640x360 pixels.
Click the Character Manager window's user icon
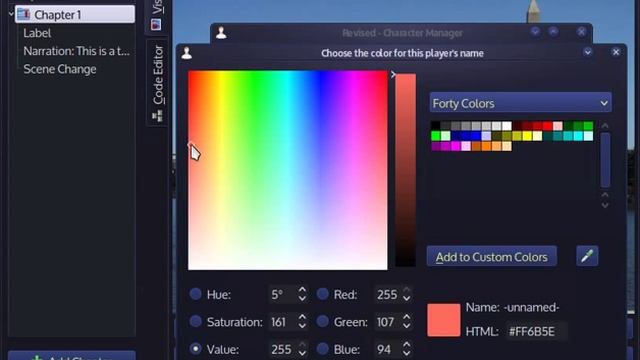pyautogui.click(x=221, y=33)
